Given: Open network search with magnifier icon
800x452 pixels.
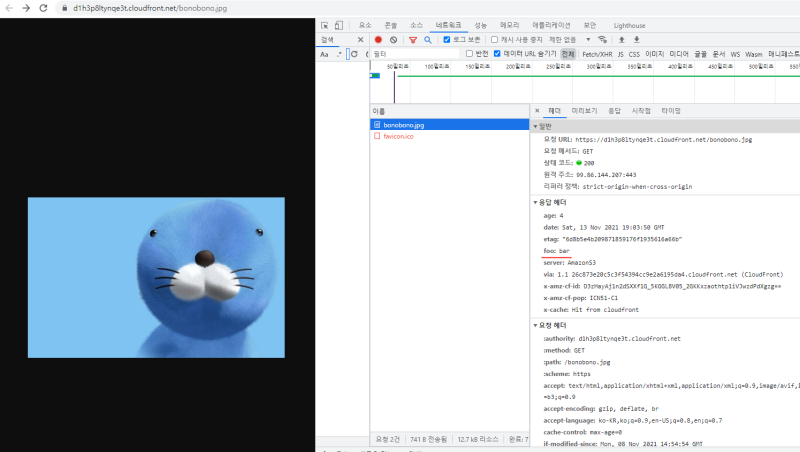Looking at the screenshot, I should [427, 40].
